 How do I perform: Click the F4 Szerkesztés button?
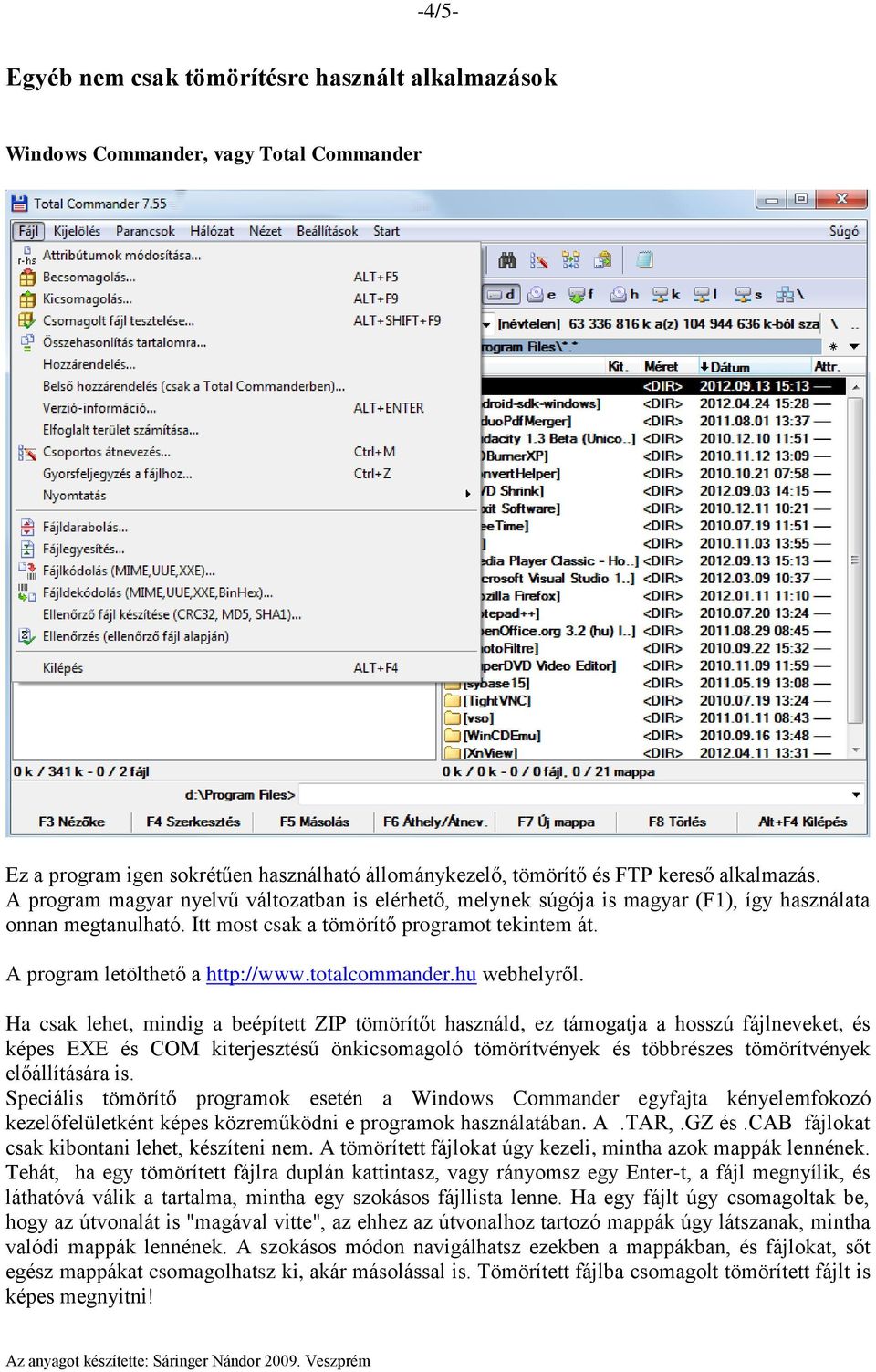[193, 822]
